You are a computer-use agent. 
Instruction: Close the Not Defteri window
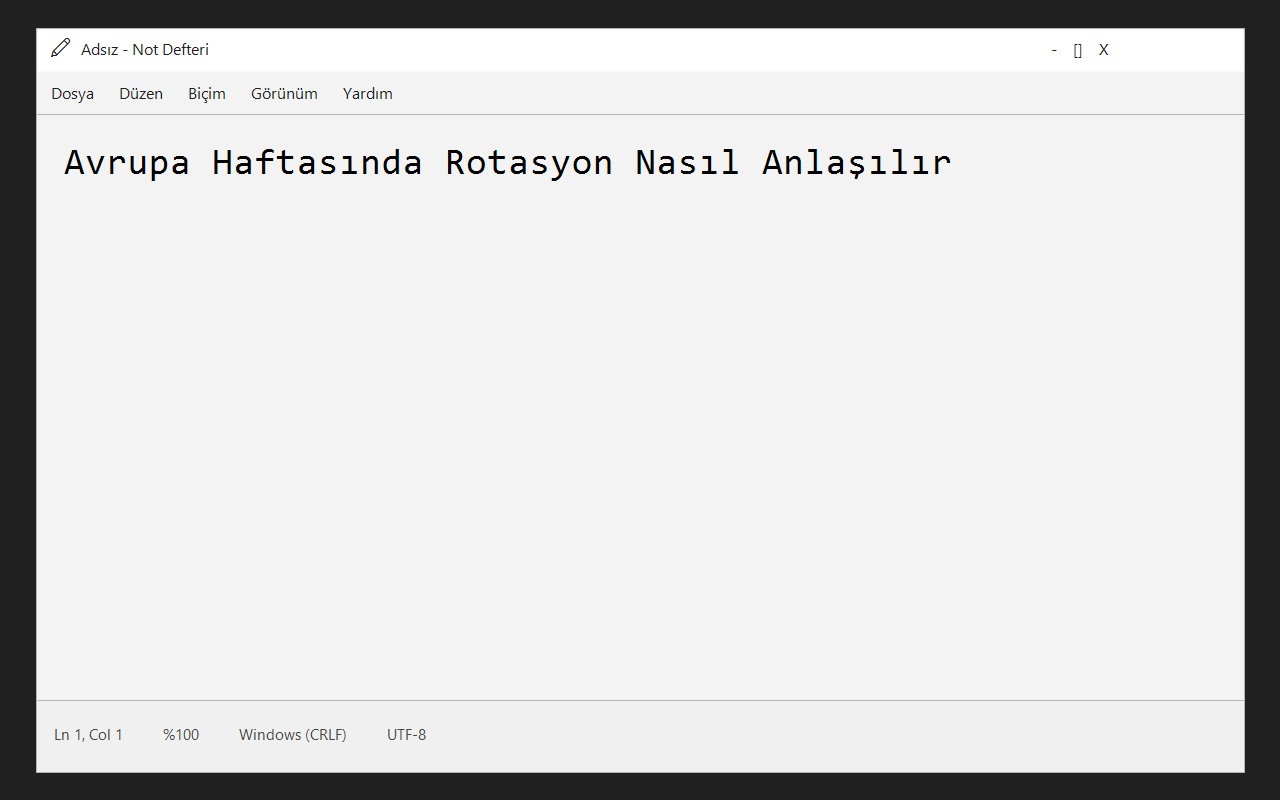click(x=1104, y=50)
